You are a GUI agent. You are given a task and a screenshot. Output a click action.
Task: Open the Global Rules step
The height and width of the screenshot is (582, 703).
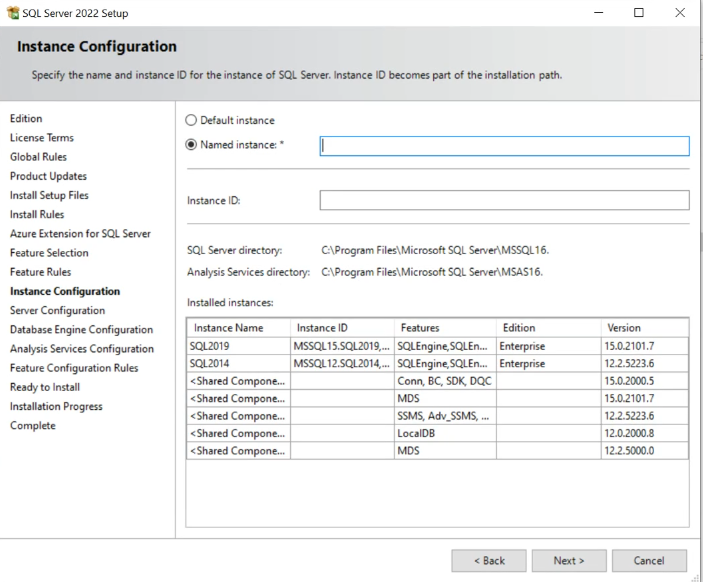(x=38, y=157)
